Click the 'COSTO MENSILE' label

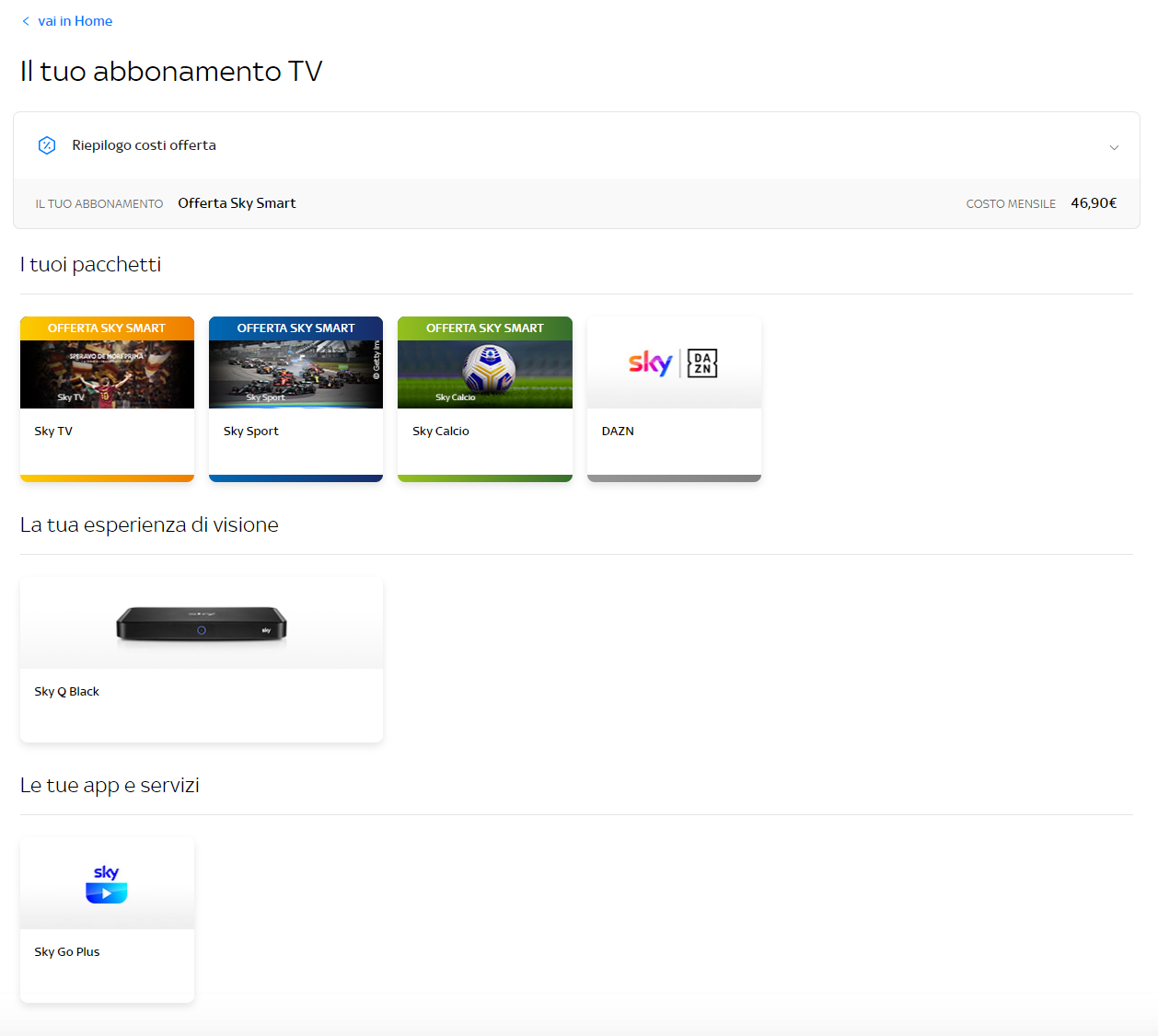(1011, 204)
